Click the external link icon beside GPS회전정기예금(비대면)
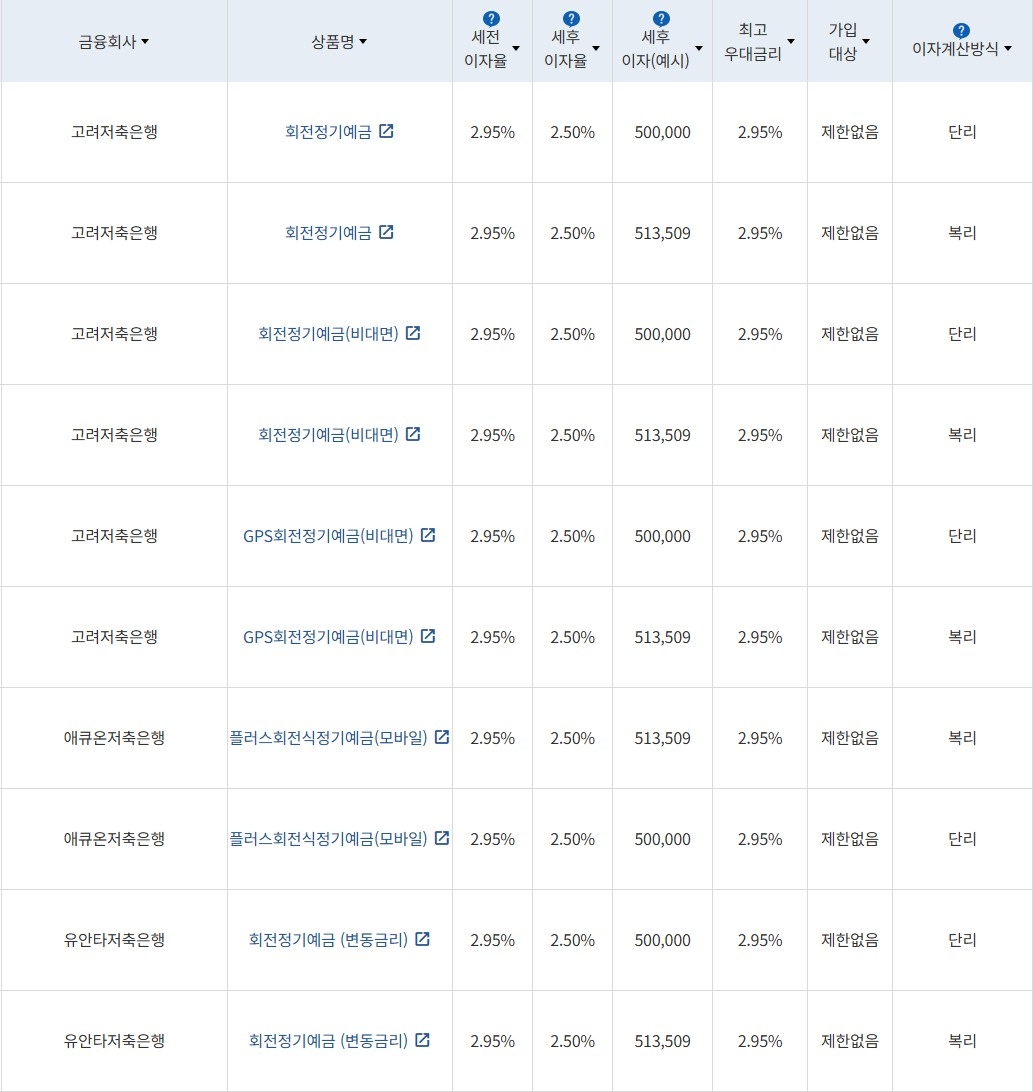This screenshot has width=1033, height=1092. click(428, 535)
